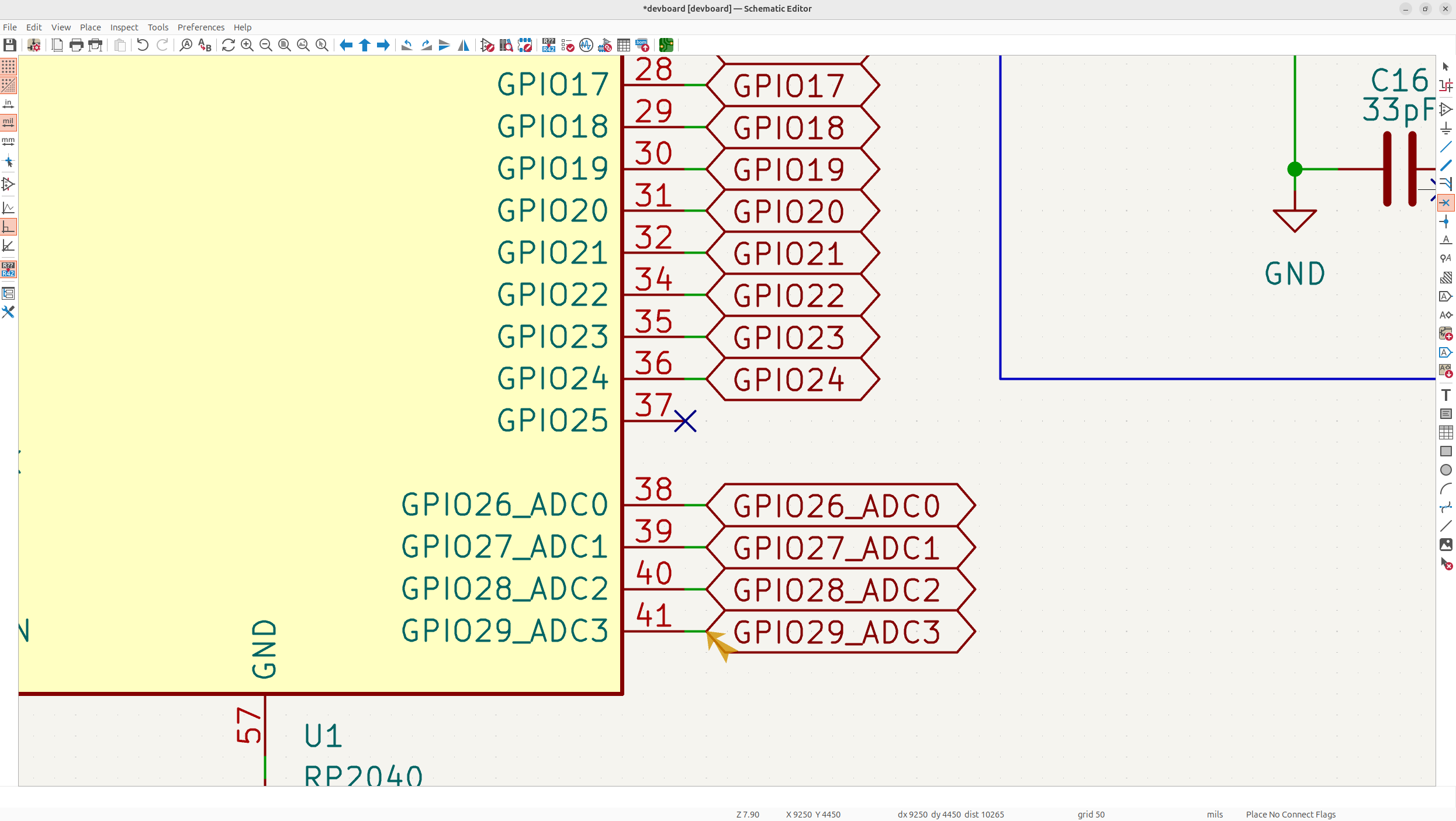Toggle inches unit display
Viewport: 1456px width, 821px height.
click(x=8, y=104)
